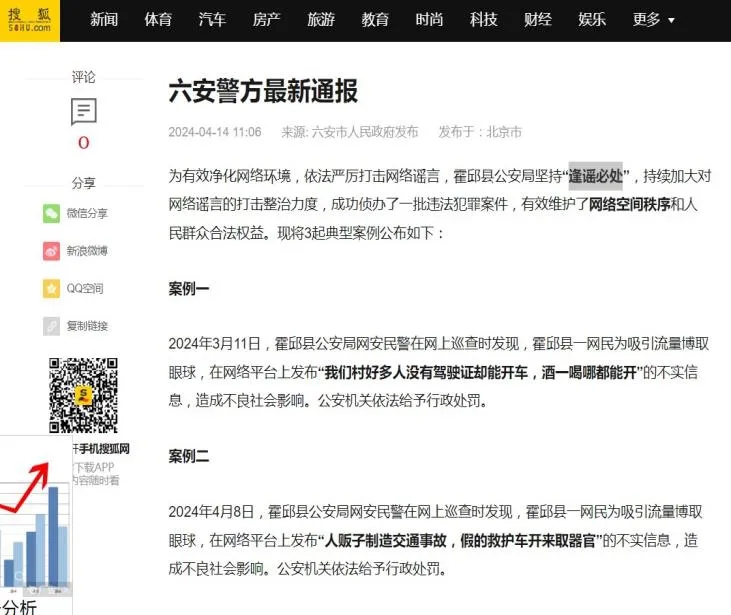This screenshot has height=615, width=731.
Task: Navigate to the 旅游 section
Action: [321, 20]
